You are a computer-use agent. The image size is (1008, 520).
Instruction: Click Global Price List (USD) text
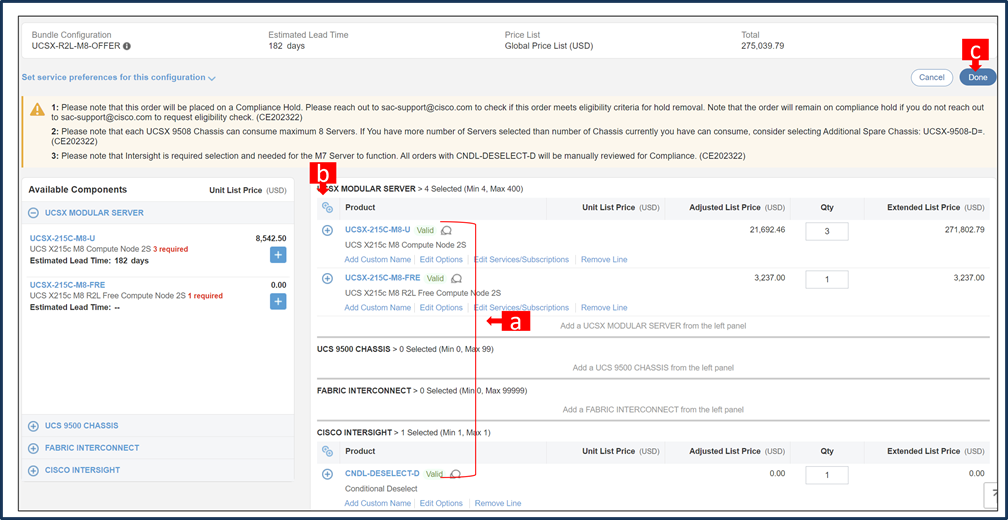[548, 46]
